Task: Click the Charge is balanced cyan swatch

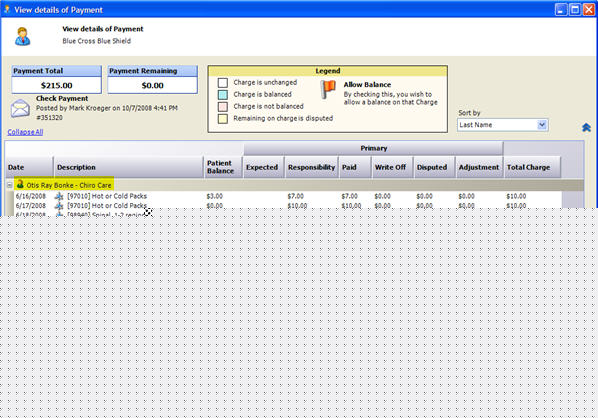Action: pos(223,95)
